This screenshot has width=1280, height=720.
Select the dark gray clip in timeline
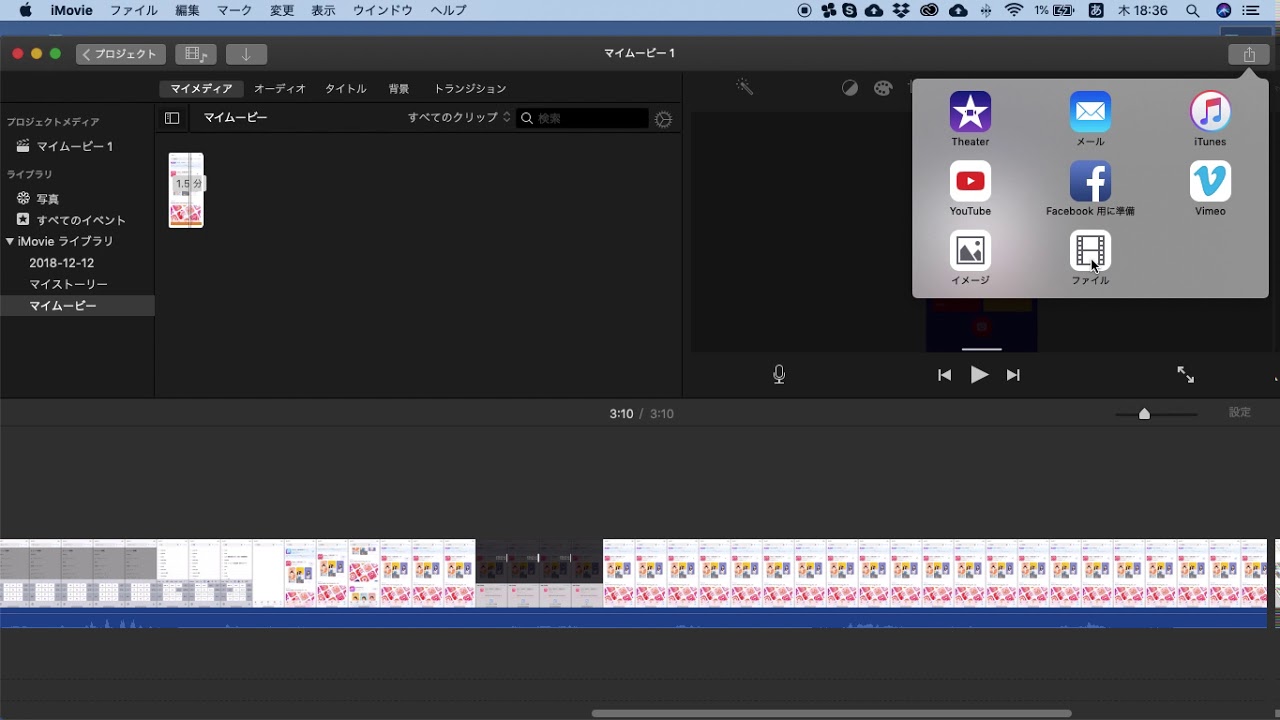point(539,573)
